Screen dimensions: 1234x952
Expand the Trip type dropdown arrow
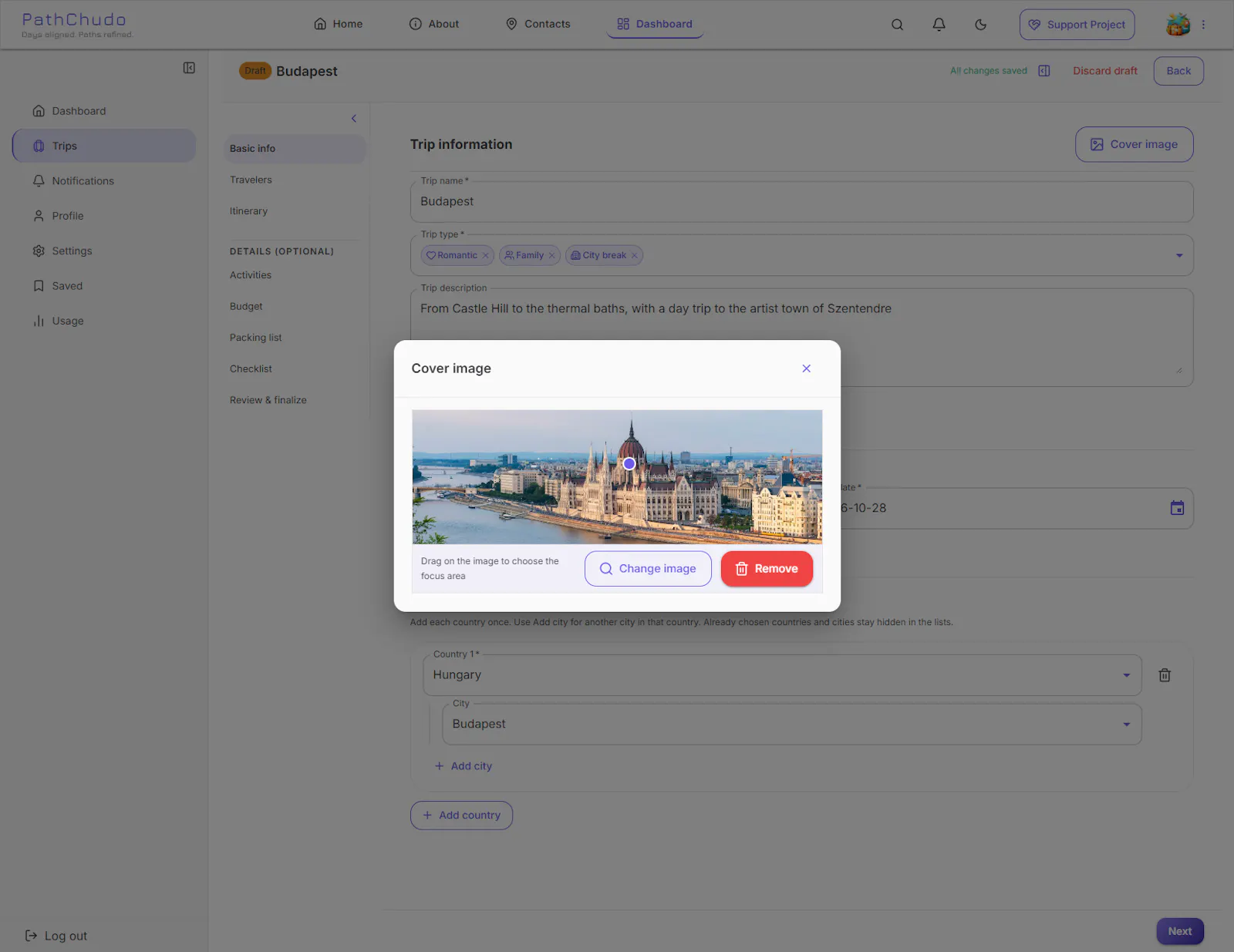coord(1178,256)
